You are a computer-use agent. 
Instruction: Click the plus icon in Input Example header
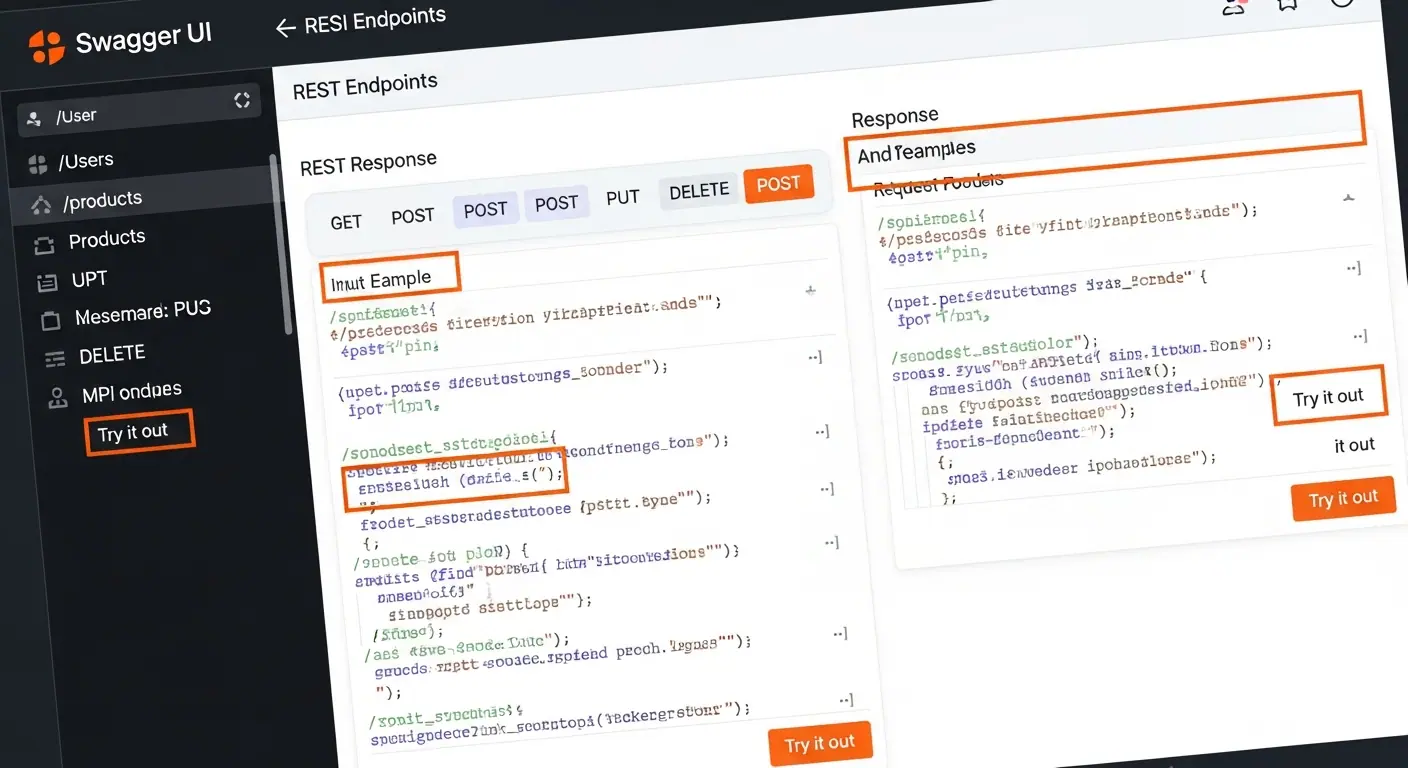[x=811, y=291]
